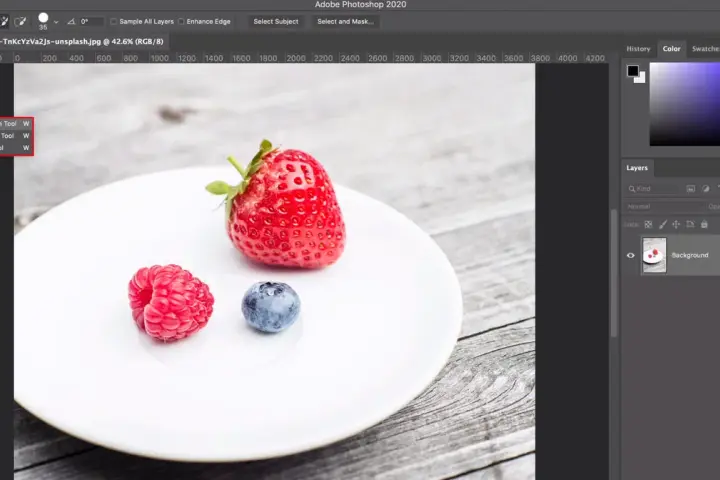Click the Background layer name

[x=690, y=255]
